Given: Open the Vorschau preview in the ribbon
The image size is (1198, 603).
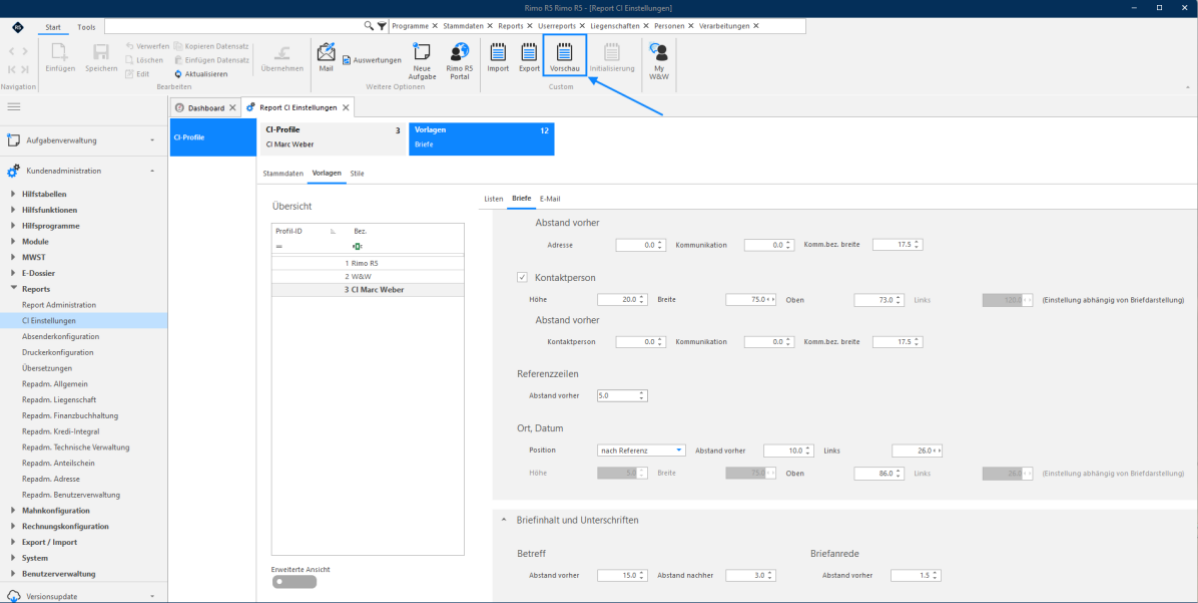Looking at the screenshot, I should [565, 56].
